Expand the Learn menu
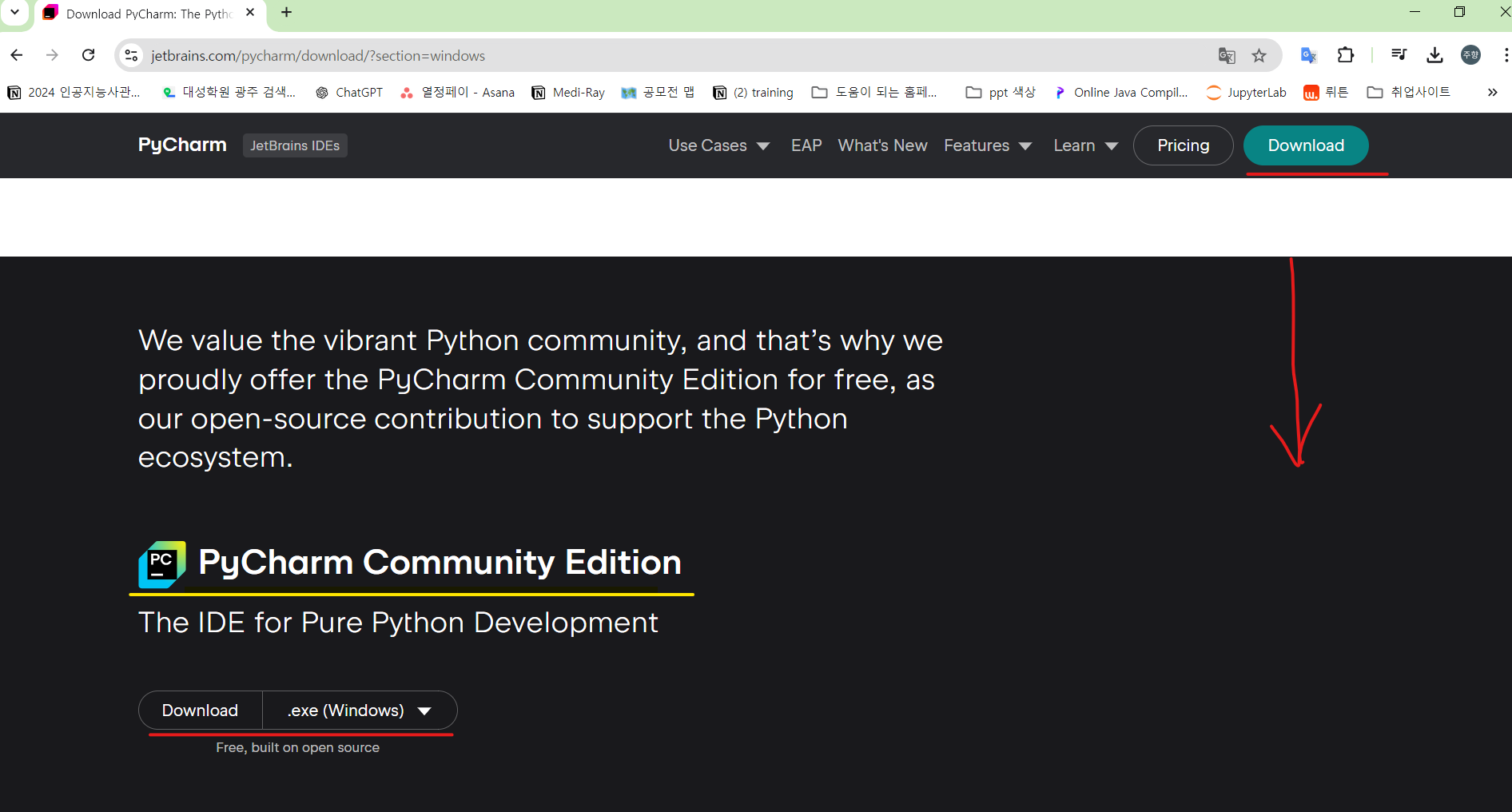This screenshot has width=1512, height=812. point(1085,145)
